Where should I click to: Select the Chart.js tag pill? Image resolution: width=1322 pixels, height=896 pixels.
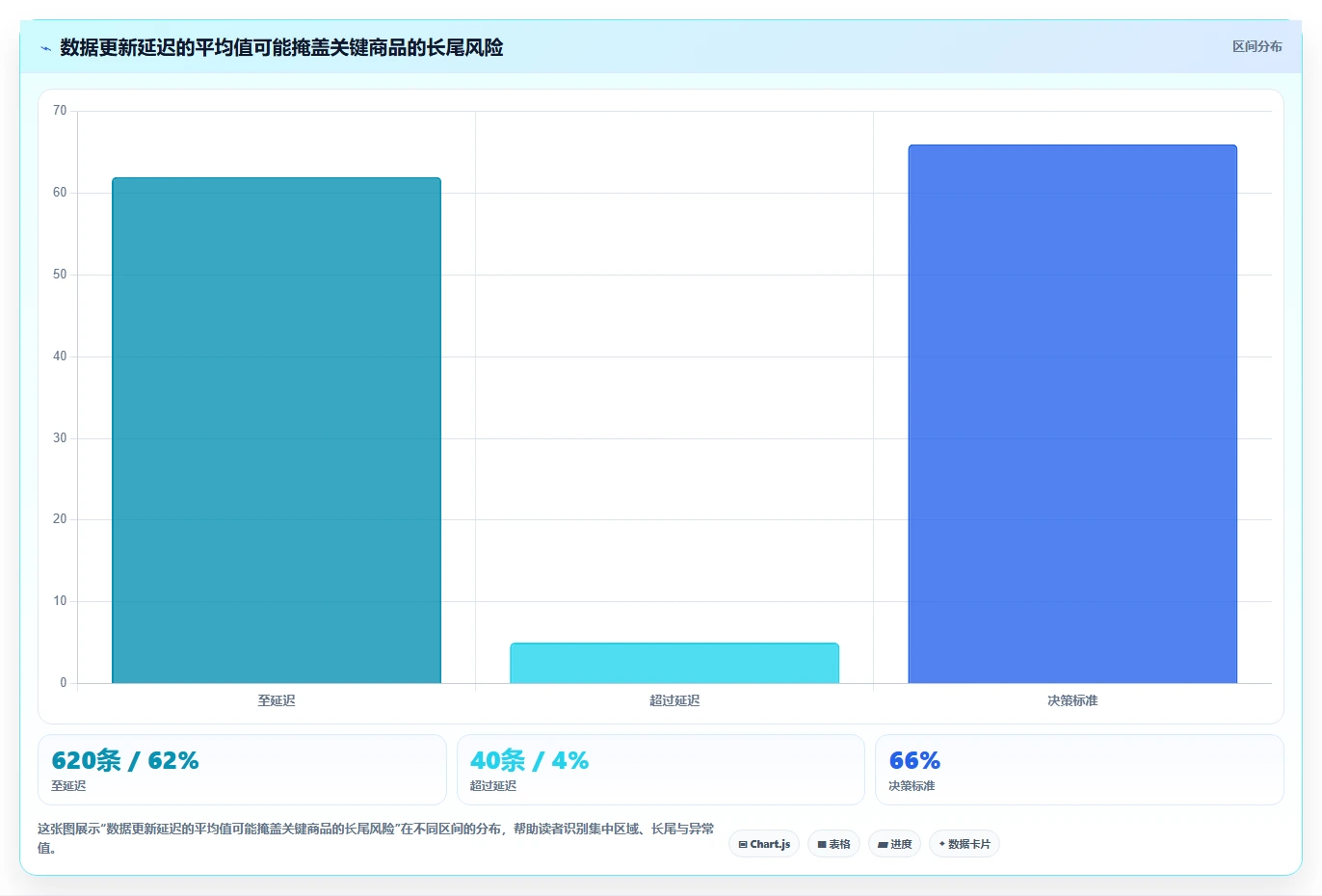(764, 844)
